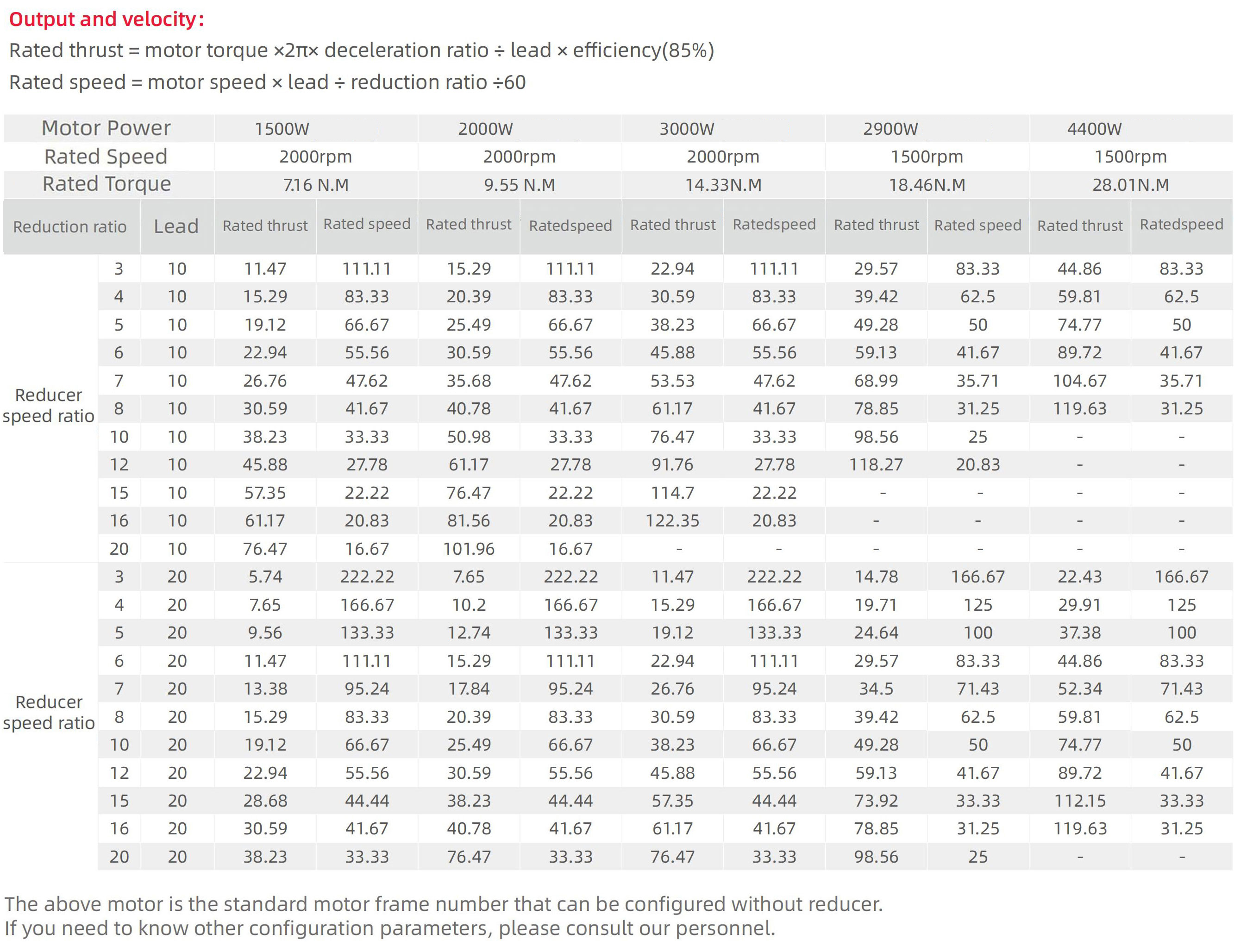This screenshot has height=952, width=1234.
Task: Click the 112.15 thrust value under 4400W
Action: click(1079, 801)
